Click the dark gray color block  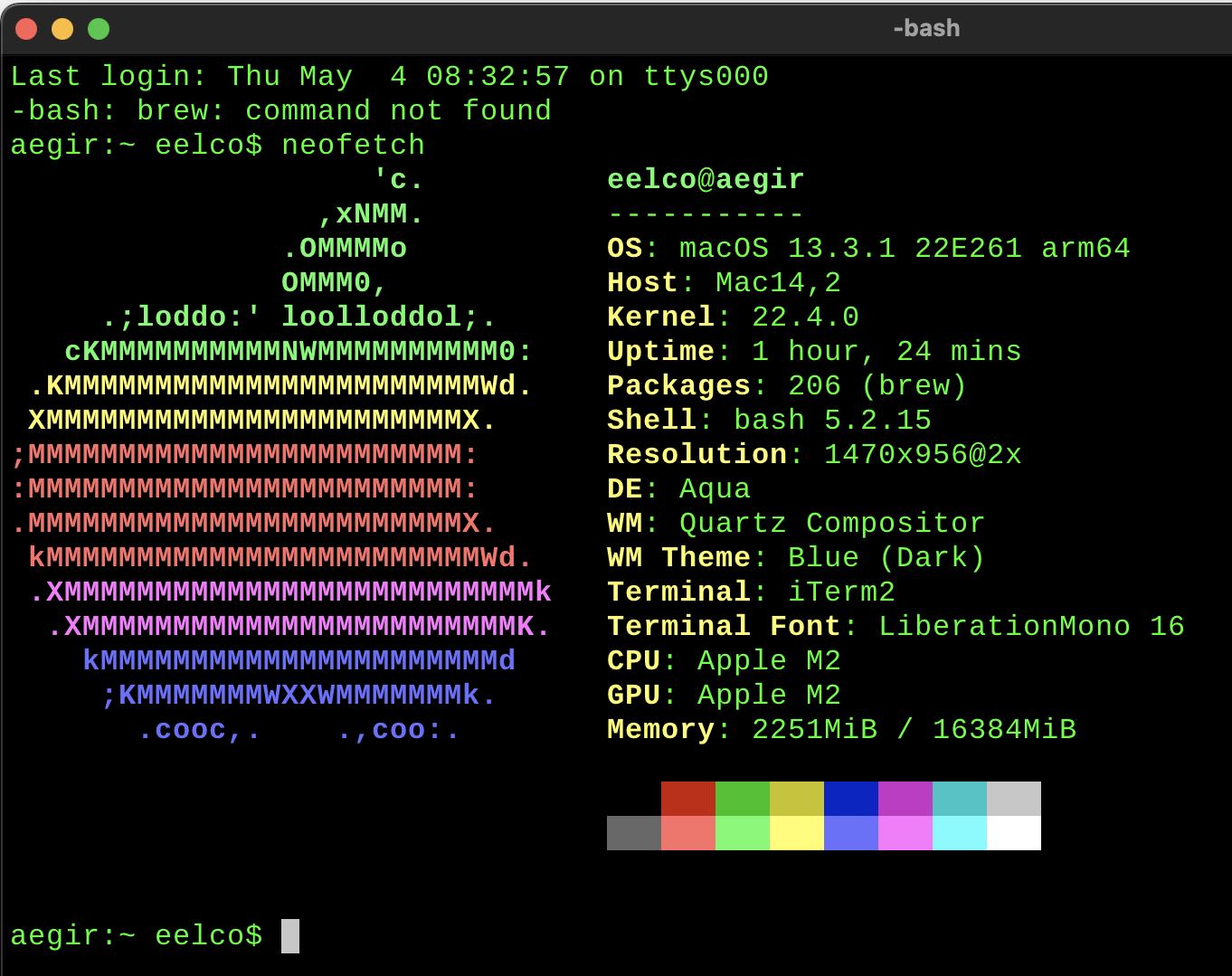tap(634, 833)
